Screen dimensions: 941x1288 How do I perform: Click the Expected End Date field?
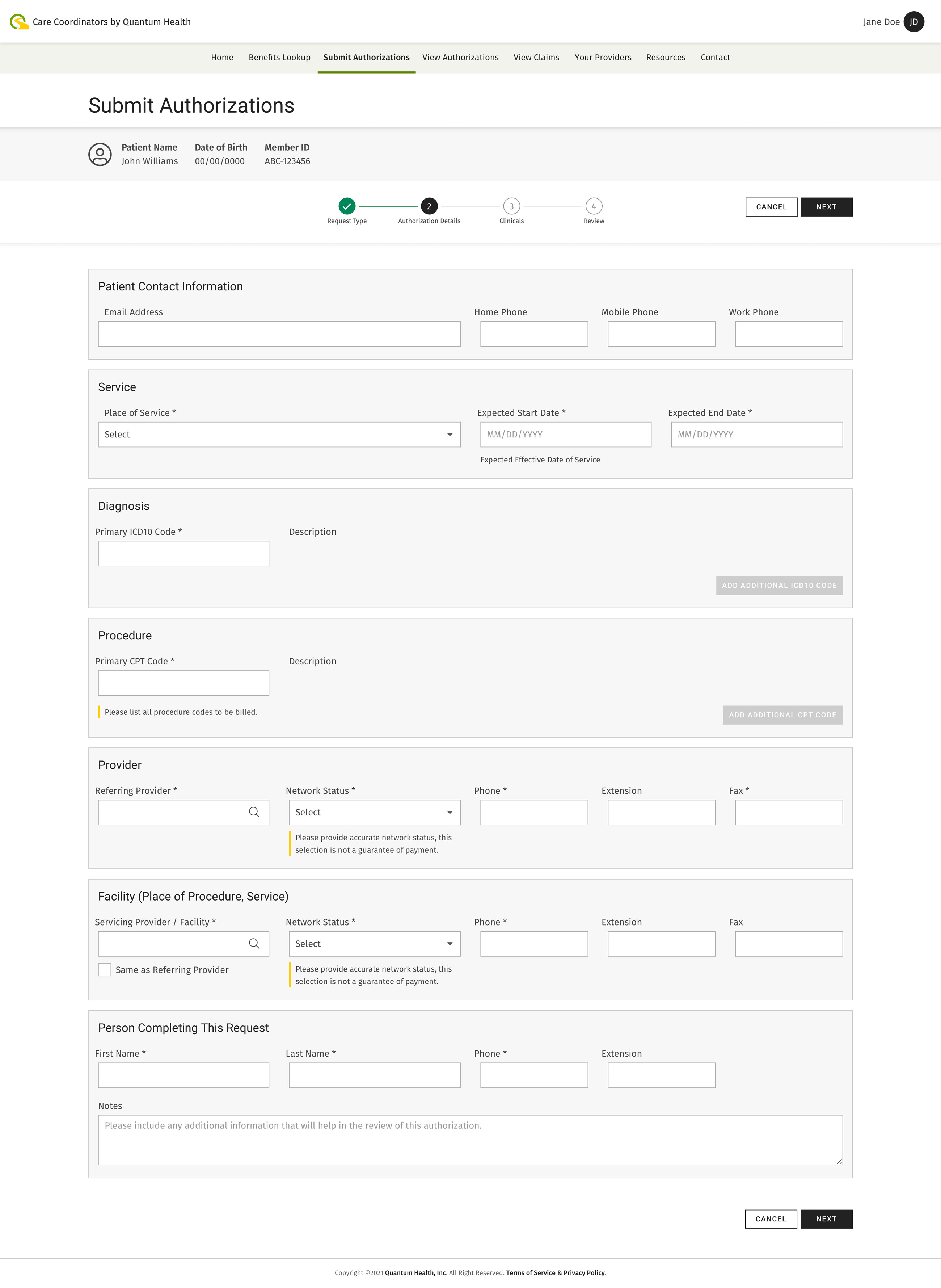coord(756,434)
